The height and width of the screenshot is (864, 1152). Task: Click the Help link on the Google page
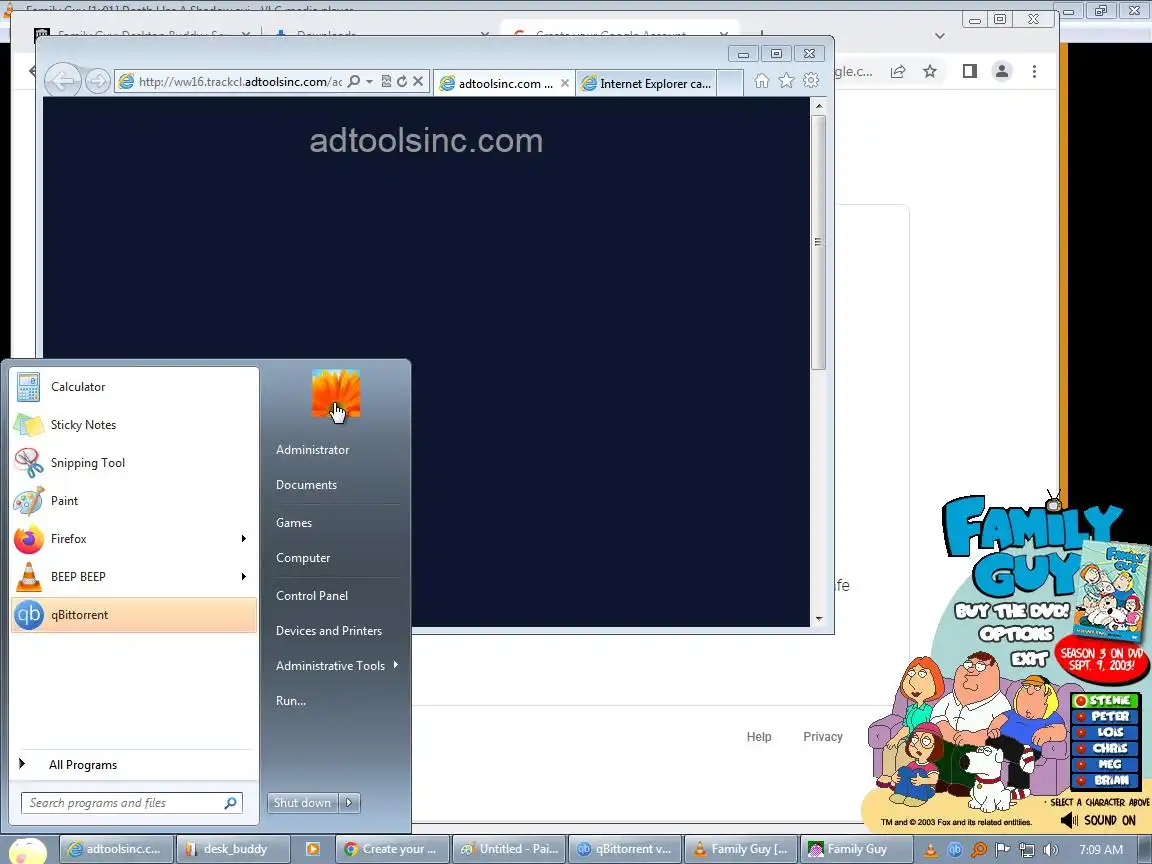point(759,737)
